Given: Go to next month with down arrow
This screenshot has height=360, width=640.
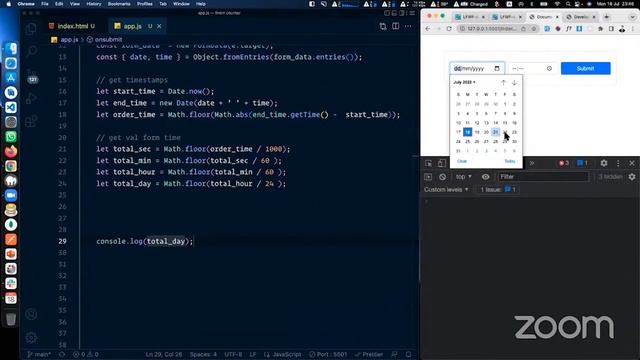Looking at the screenshot, I should [514, 82].
